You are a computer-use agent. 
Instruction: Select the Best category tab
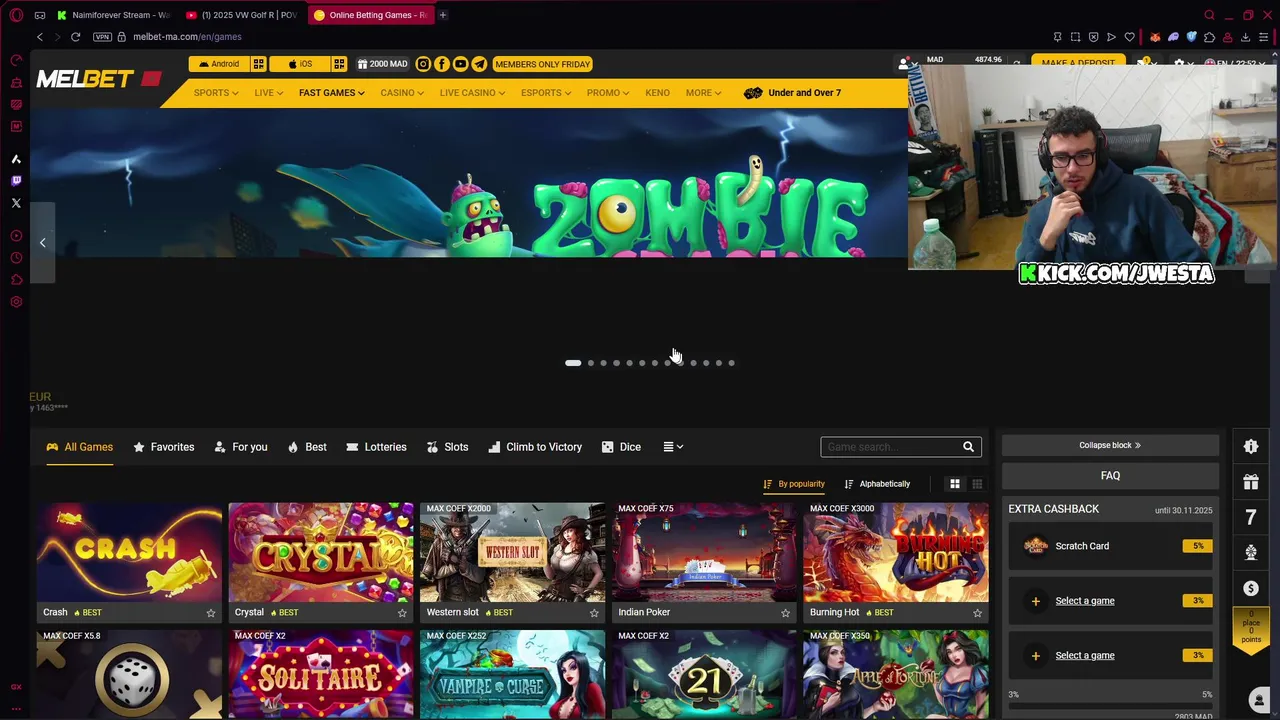point(307,447)
